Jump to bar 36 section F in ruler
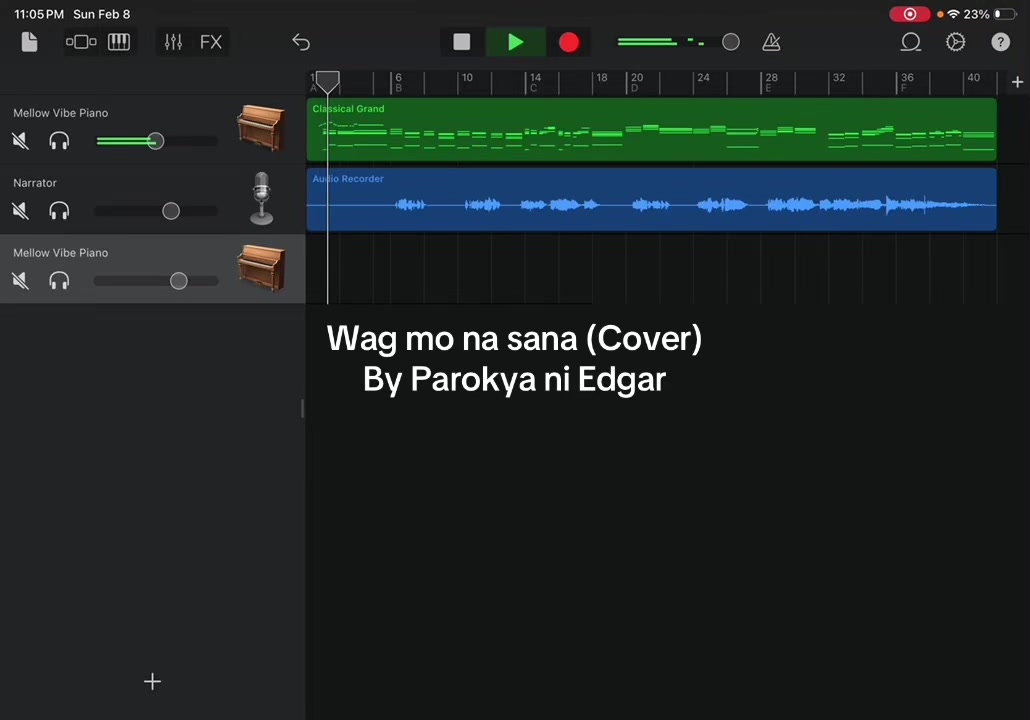This screenshot has height=720, width=1030. coord(906,82)
